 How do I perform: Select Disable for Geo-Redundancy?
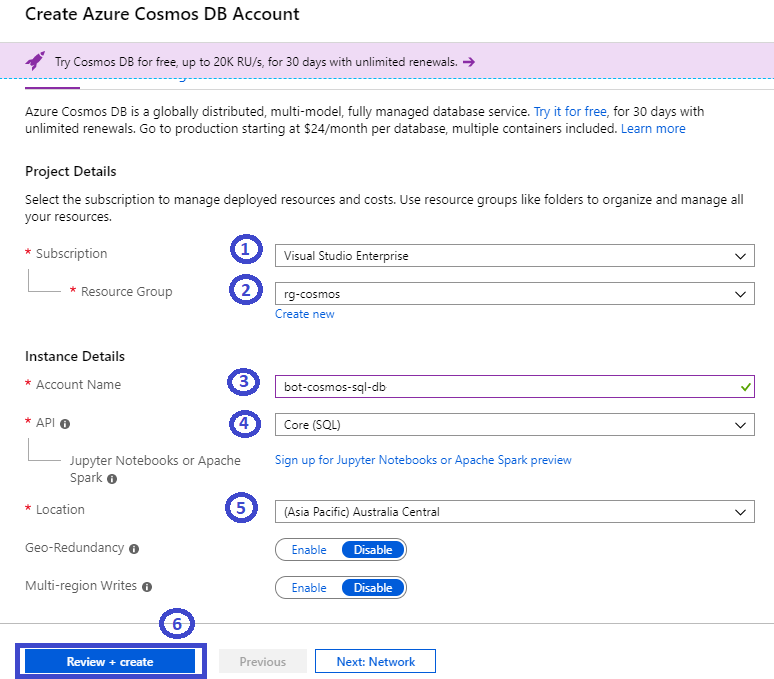pyautogui.click(x=373, y=550)
